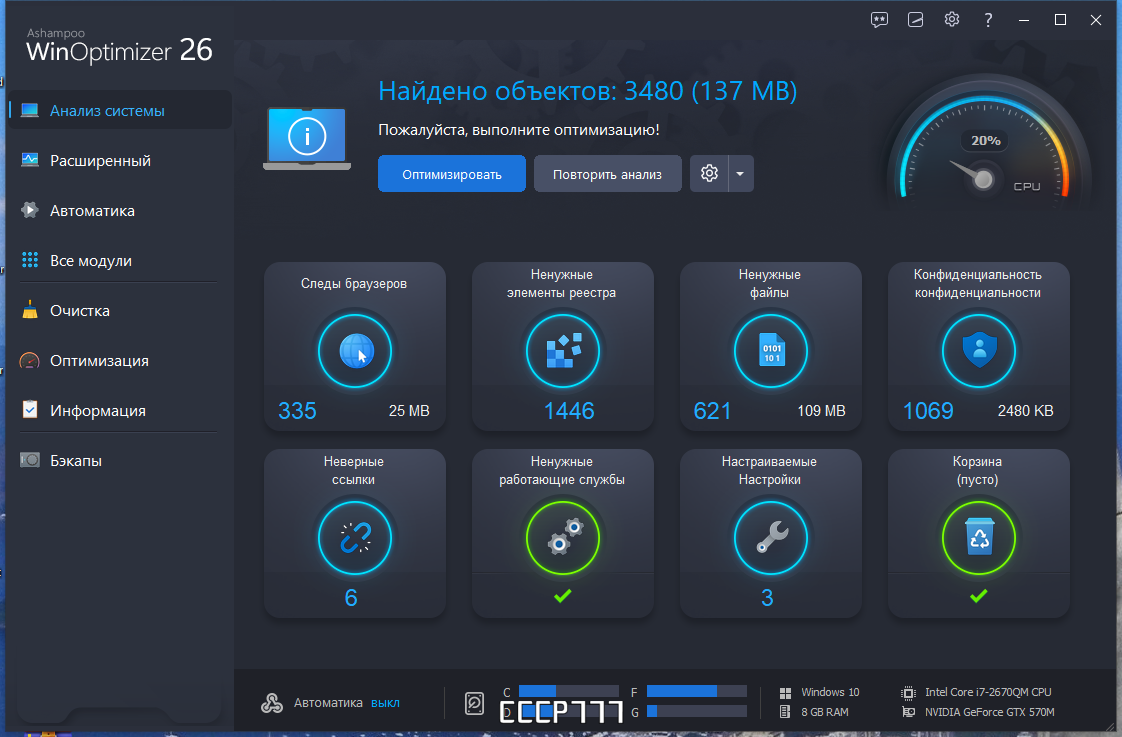
Task: Click the hard drive icon in footer
Action: [474, 703]
